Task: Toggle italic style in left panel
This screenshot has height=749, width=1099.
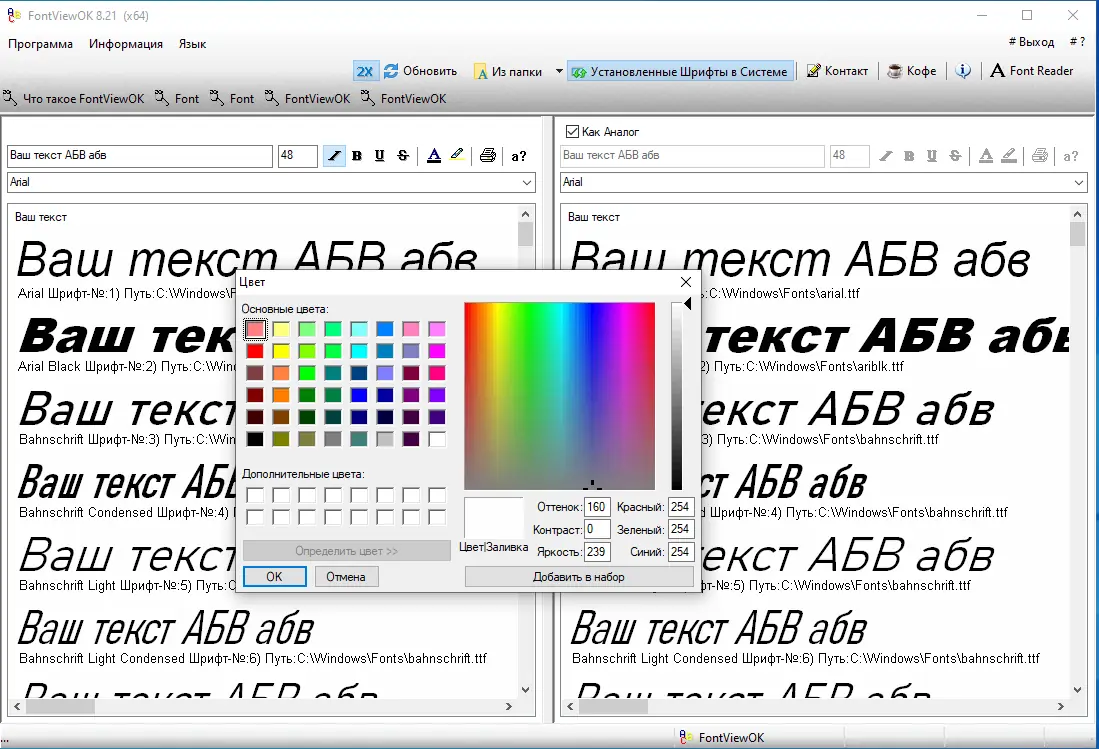Action: [x=334, y=156]
